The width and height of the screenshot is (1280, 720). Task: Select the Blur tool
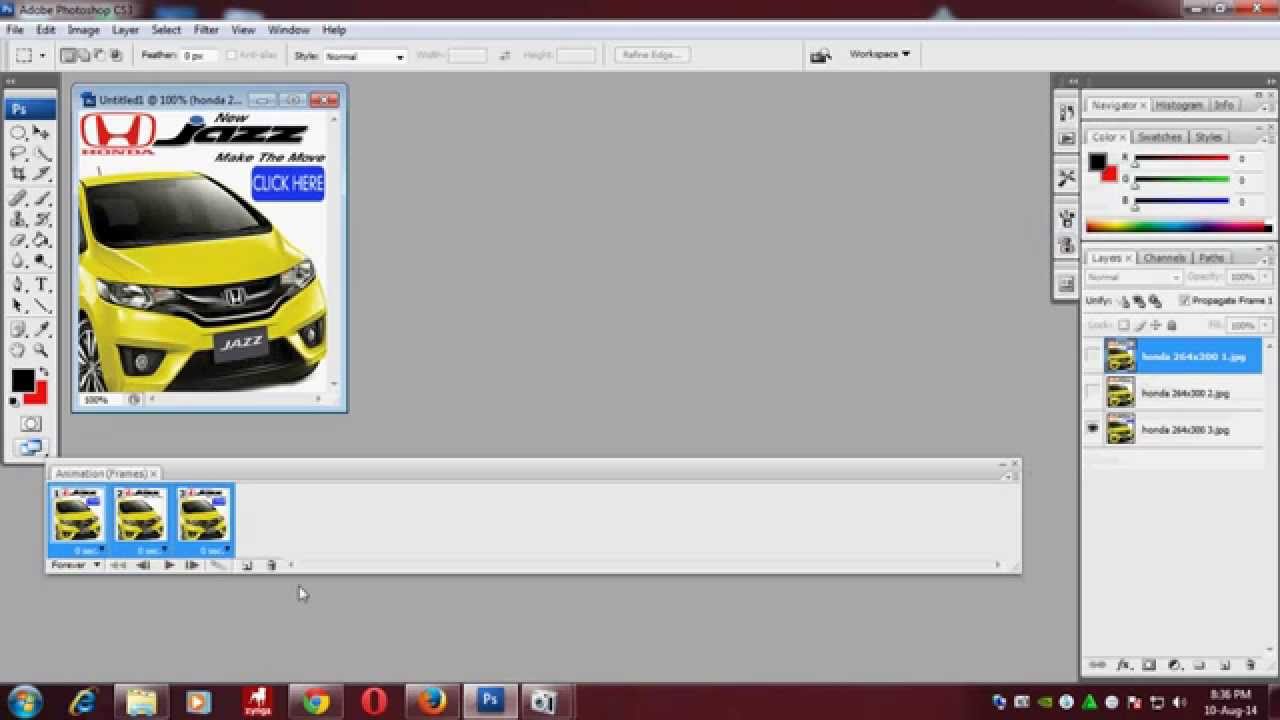coord(18,260)
